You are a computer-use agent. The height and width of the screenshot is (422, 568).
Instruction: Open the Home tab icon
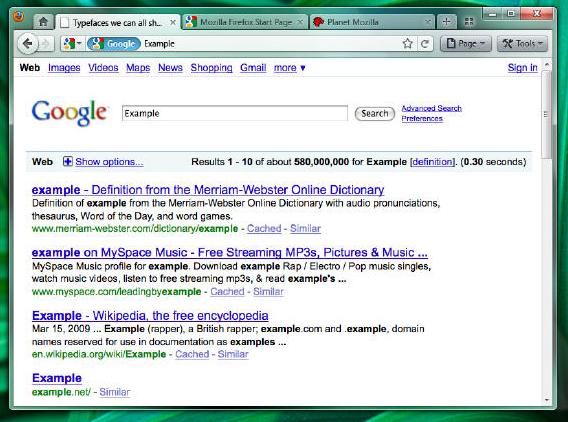[43, 22]
